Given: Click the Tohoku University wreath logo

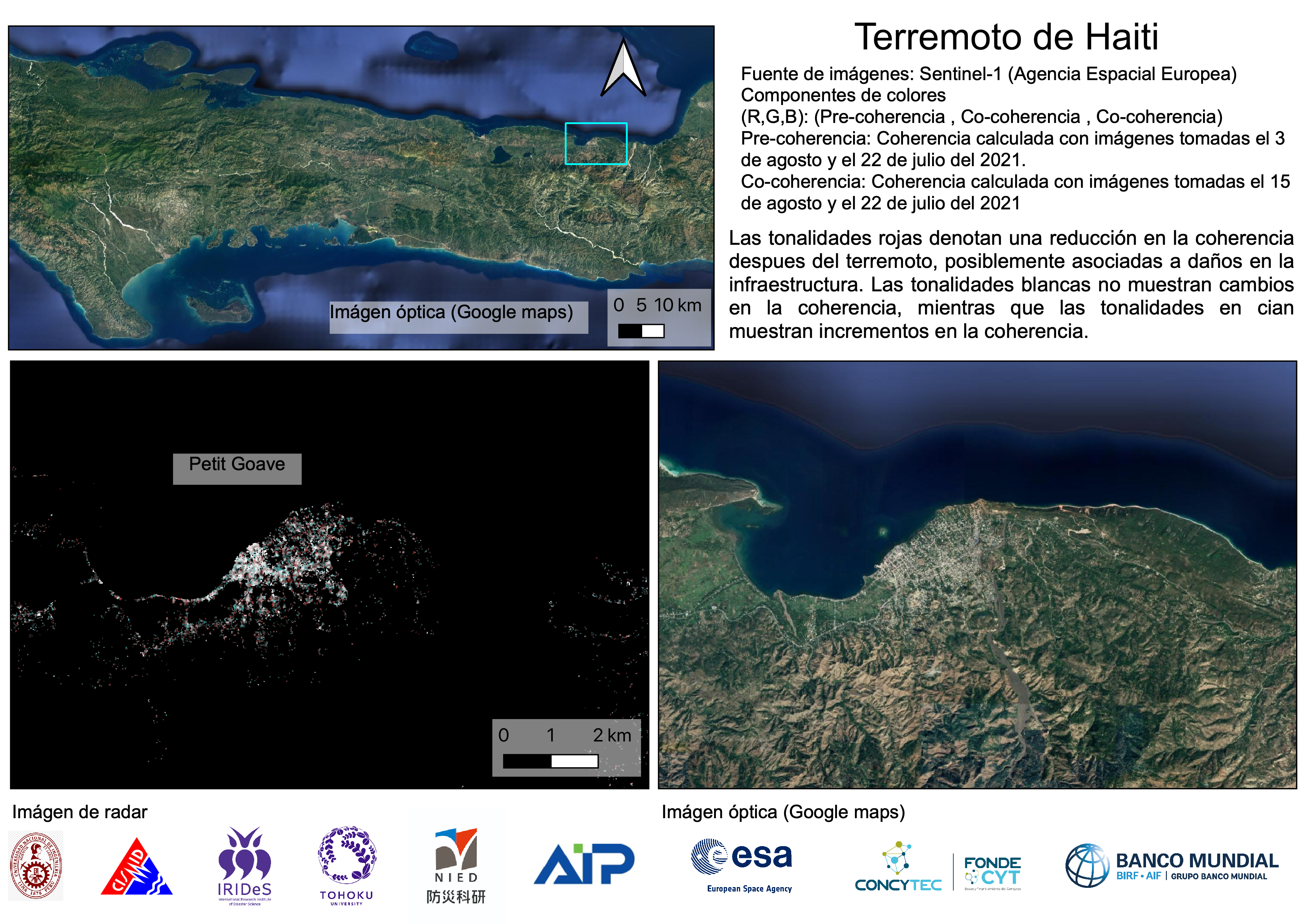Looking at the screenshot, I should pyautogui.click(x=347, y=866).
